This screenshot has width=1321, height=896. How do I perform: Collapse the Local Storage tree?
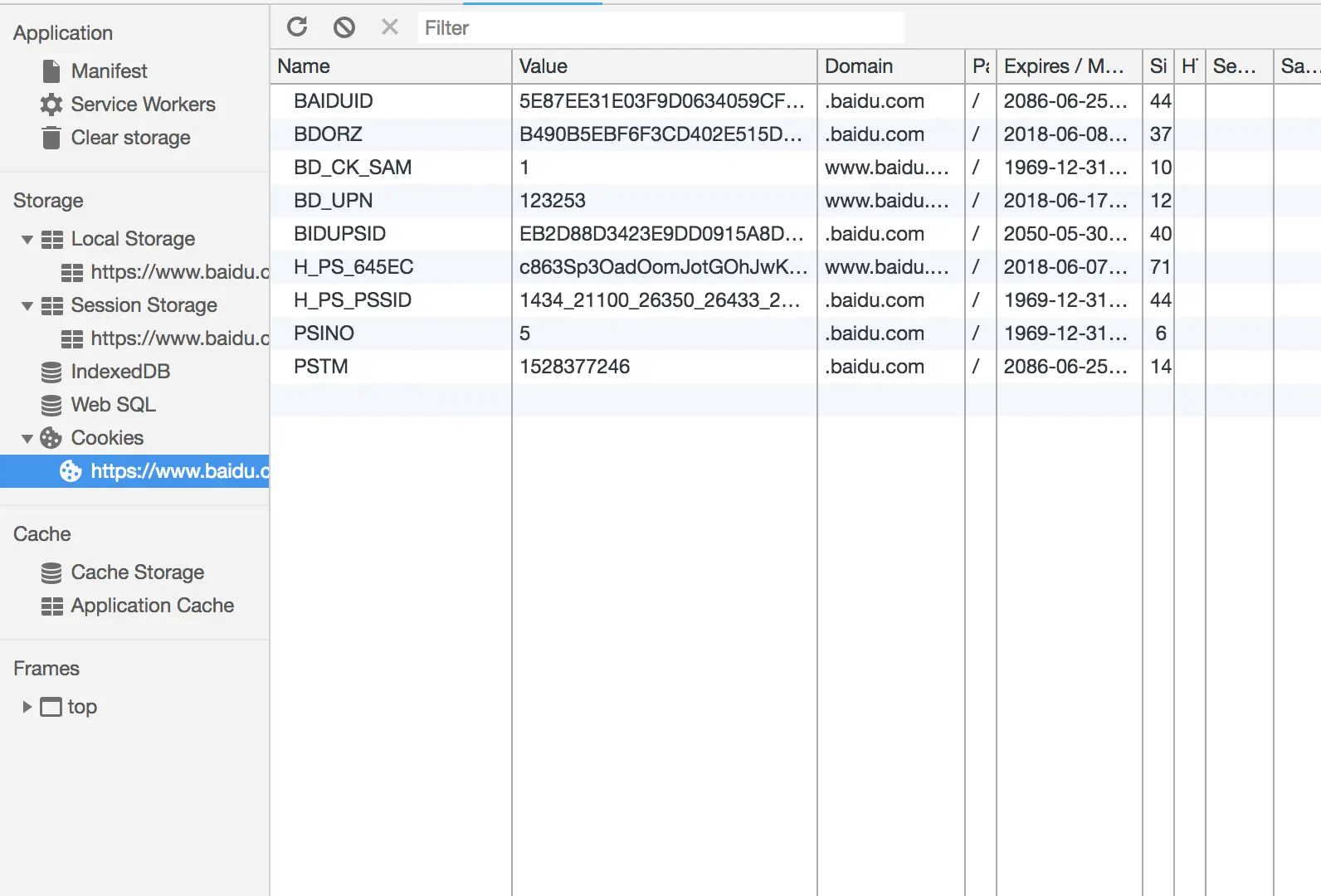coord(27,240)
